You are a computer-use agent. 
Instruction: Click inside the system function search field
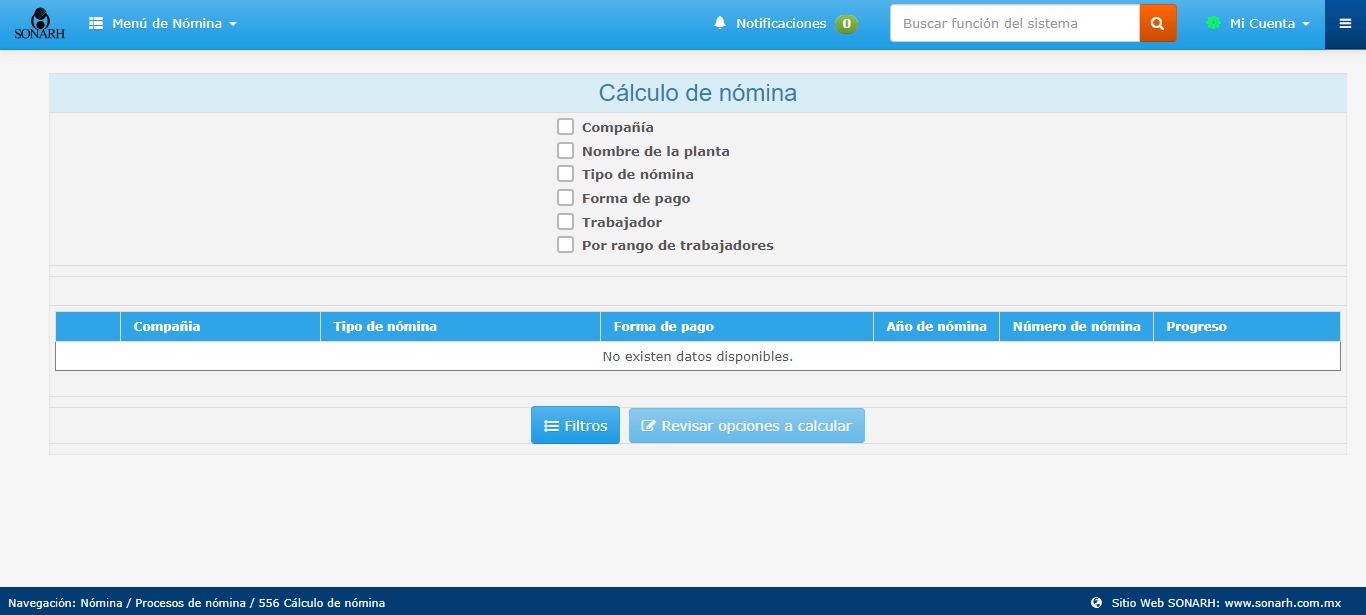pyautogui.click(x=1013, y=22)
